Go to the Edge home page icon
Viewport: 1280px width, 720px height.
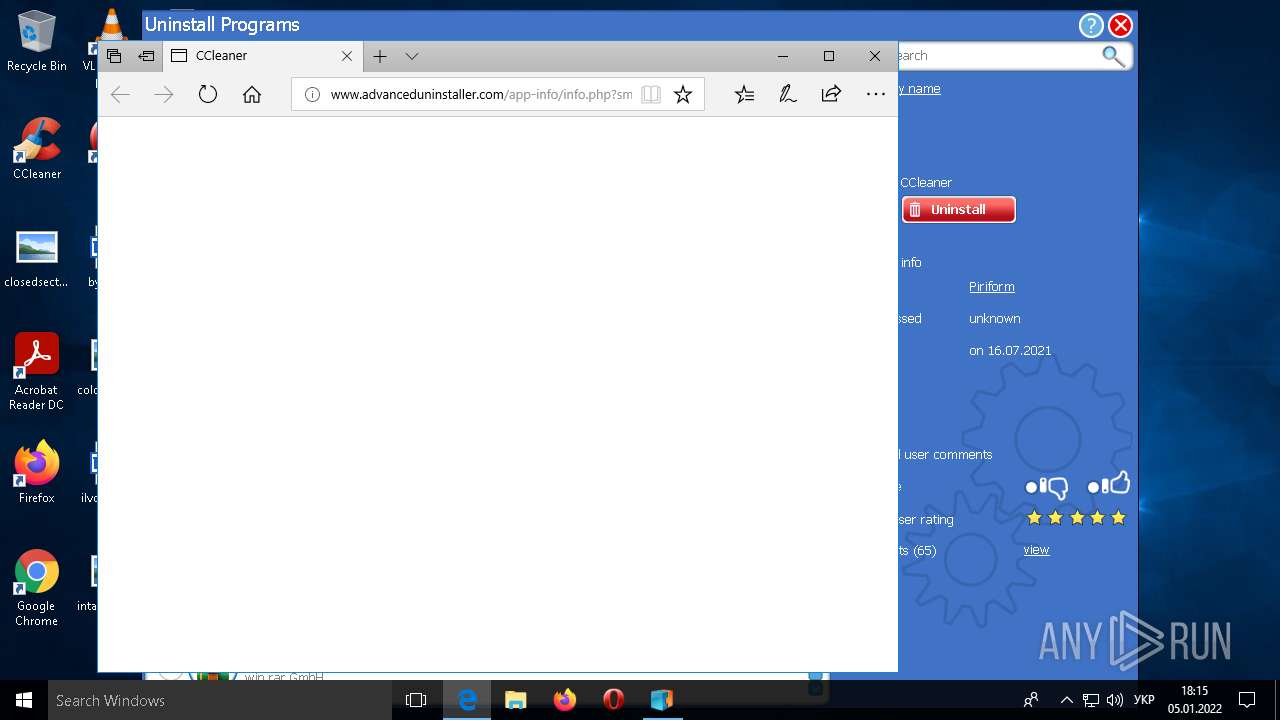coord(252,94)
